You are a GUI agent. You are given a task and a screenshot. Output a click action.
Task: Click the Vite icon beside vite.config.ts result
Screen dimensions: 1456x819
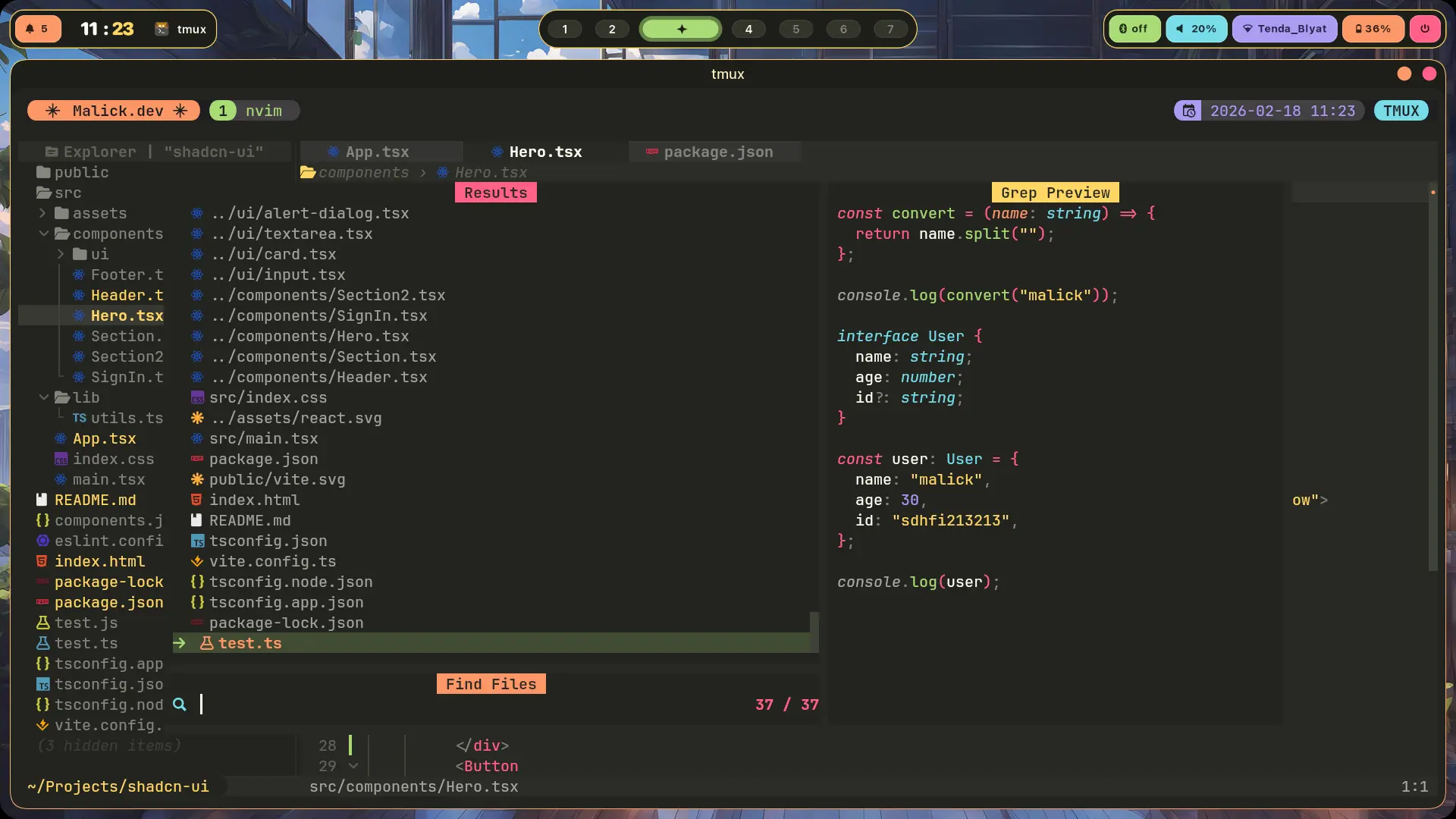(197, 562)
